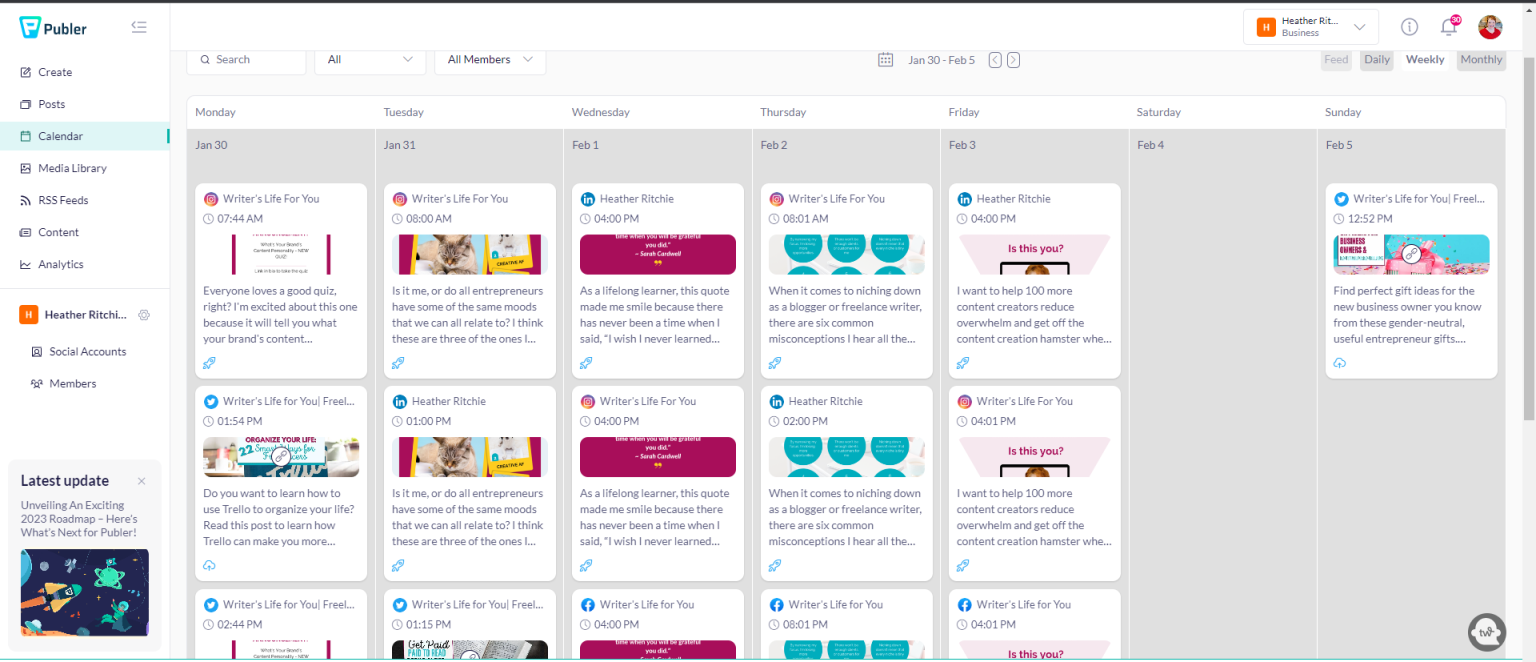Click the info icon in the top bar
The height and width of the screenshot is (662, 1536).
click(x=1409, y=27)
